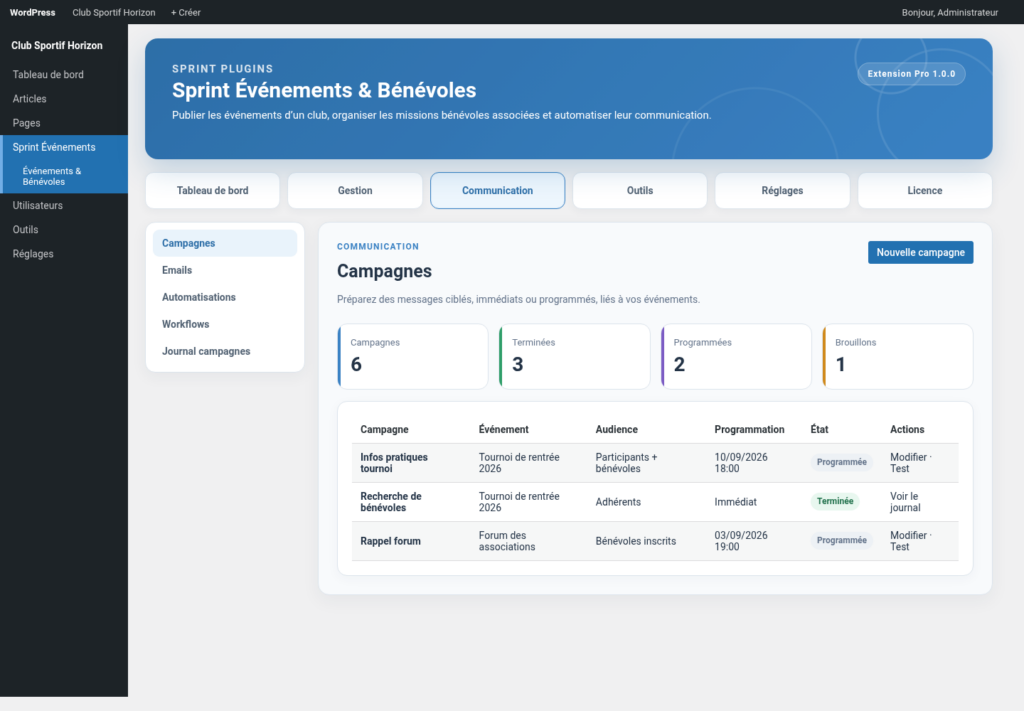Image resolution: width=1024 pixels, height=711 pixels.
Task: Select the Communication tab
Action: click(x=498, y=191)
